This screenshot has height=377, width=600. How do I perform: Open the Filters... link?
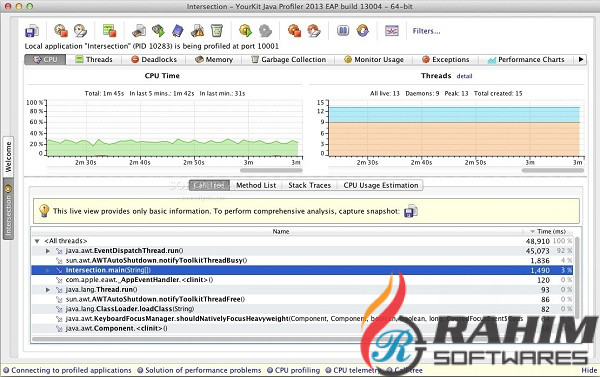pyautogui.click(x=426, y=31)
